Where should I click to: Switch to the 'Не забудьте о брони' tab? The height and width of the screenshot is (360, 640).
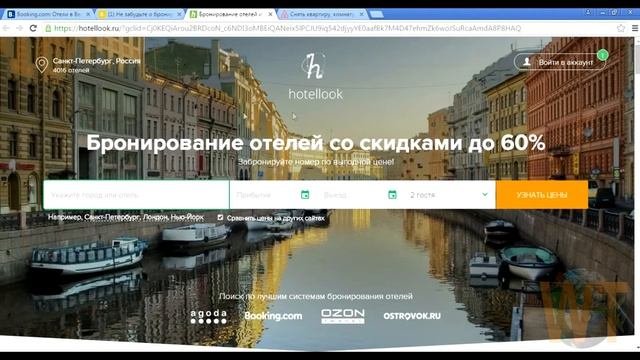coord(140,14)
